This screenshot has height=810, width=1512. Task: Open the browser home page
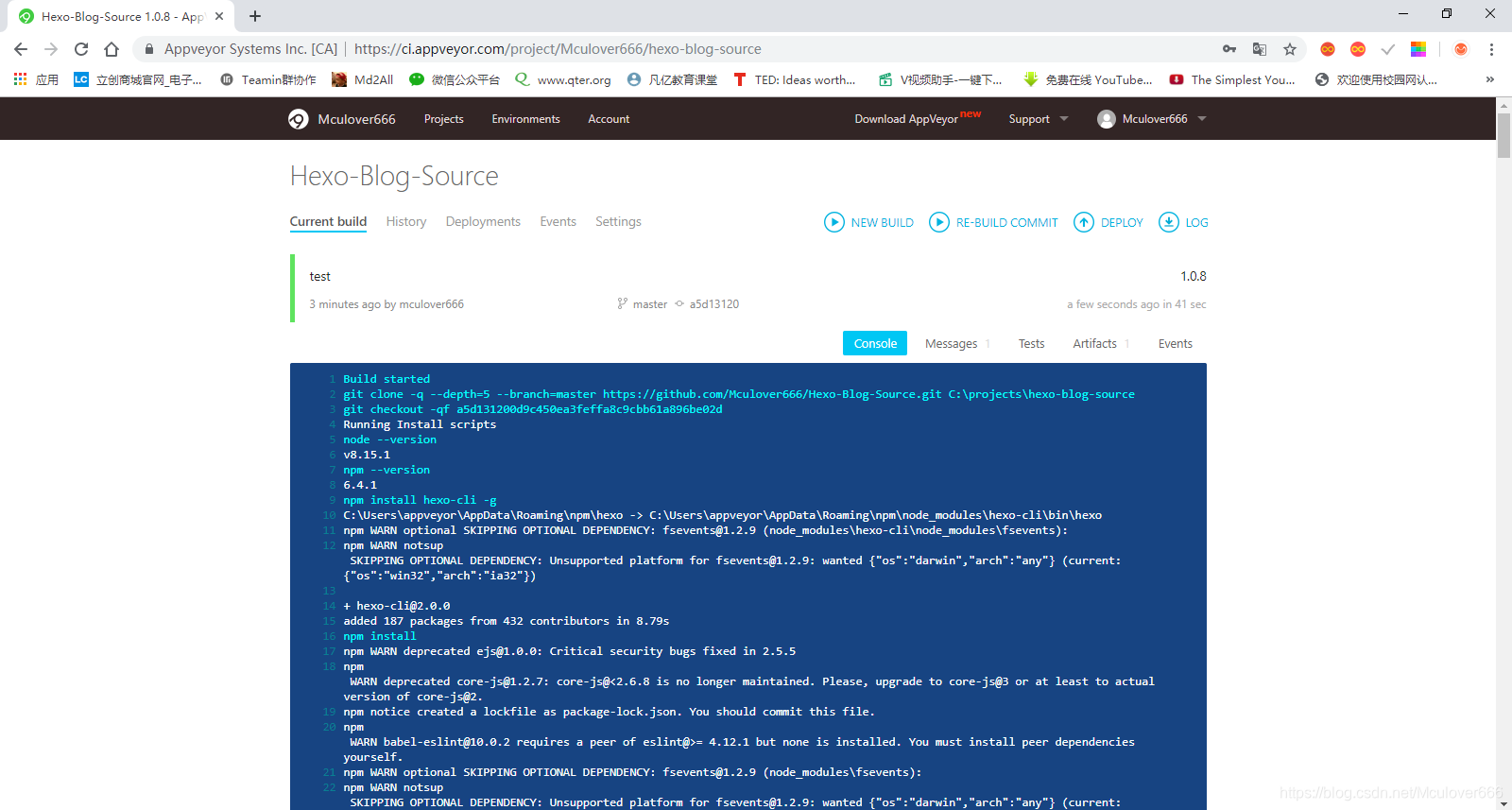point(112,49)
